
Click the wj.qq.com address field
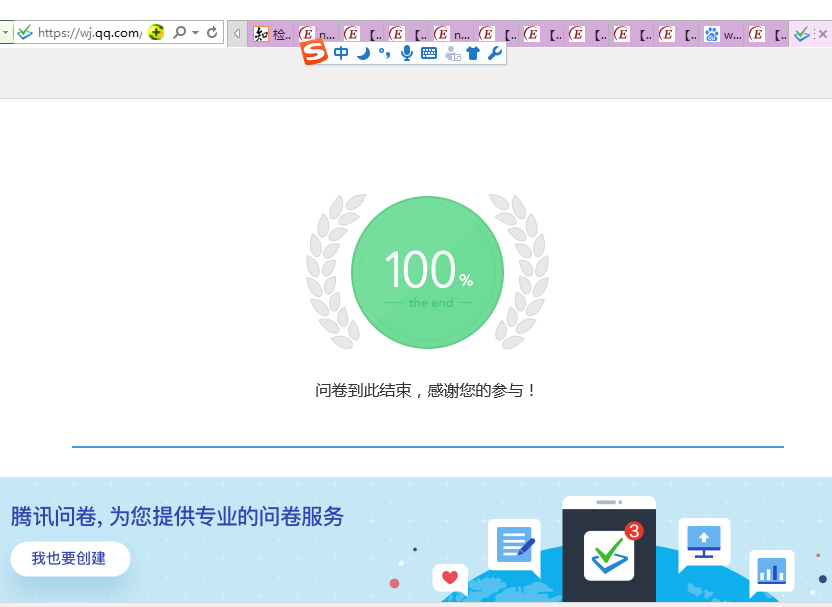tap(88, 32)
